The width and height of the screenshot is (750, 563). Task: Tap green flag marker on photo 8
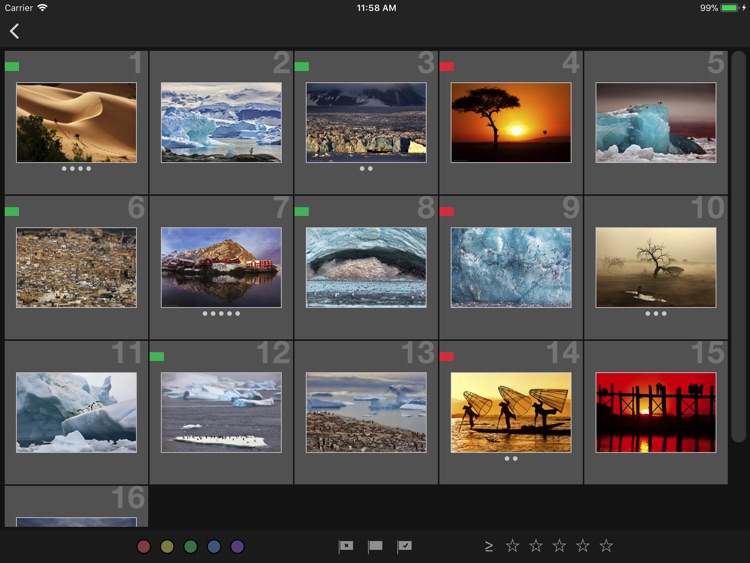pyautogui.click(x=302, y=211)
